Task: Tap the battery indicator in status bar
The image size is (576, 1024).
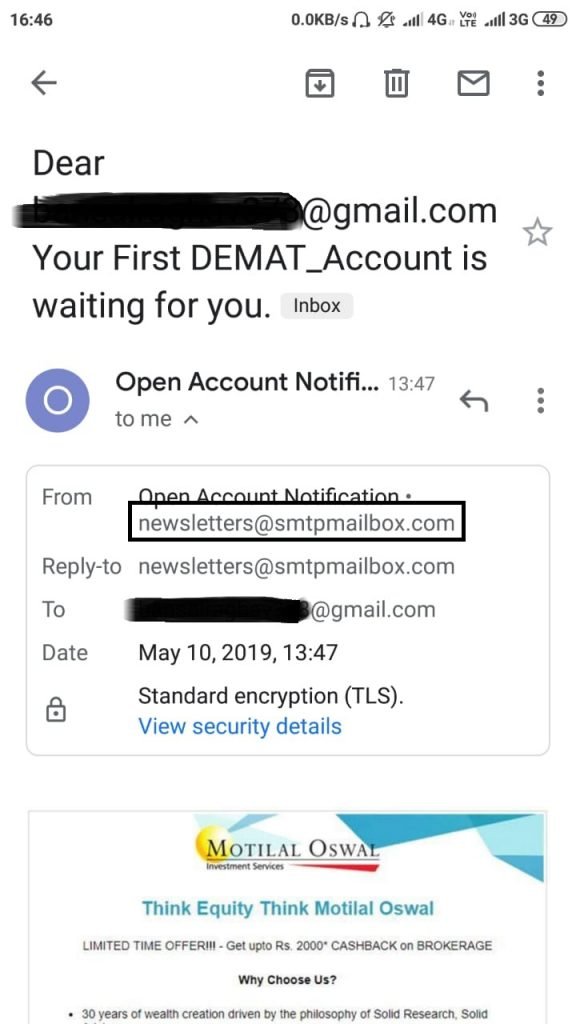Action: (x=550, y=20)
